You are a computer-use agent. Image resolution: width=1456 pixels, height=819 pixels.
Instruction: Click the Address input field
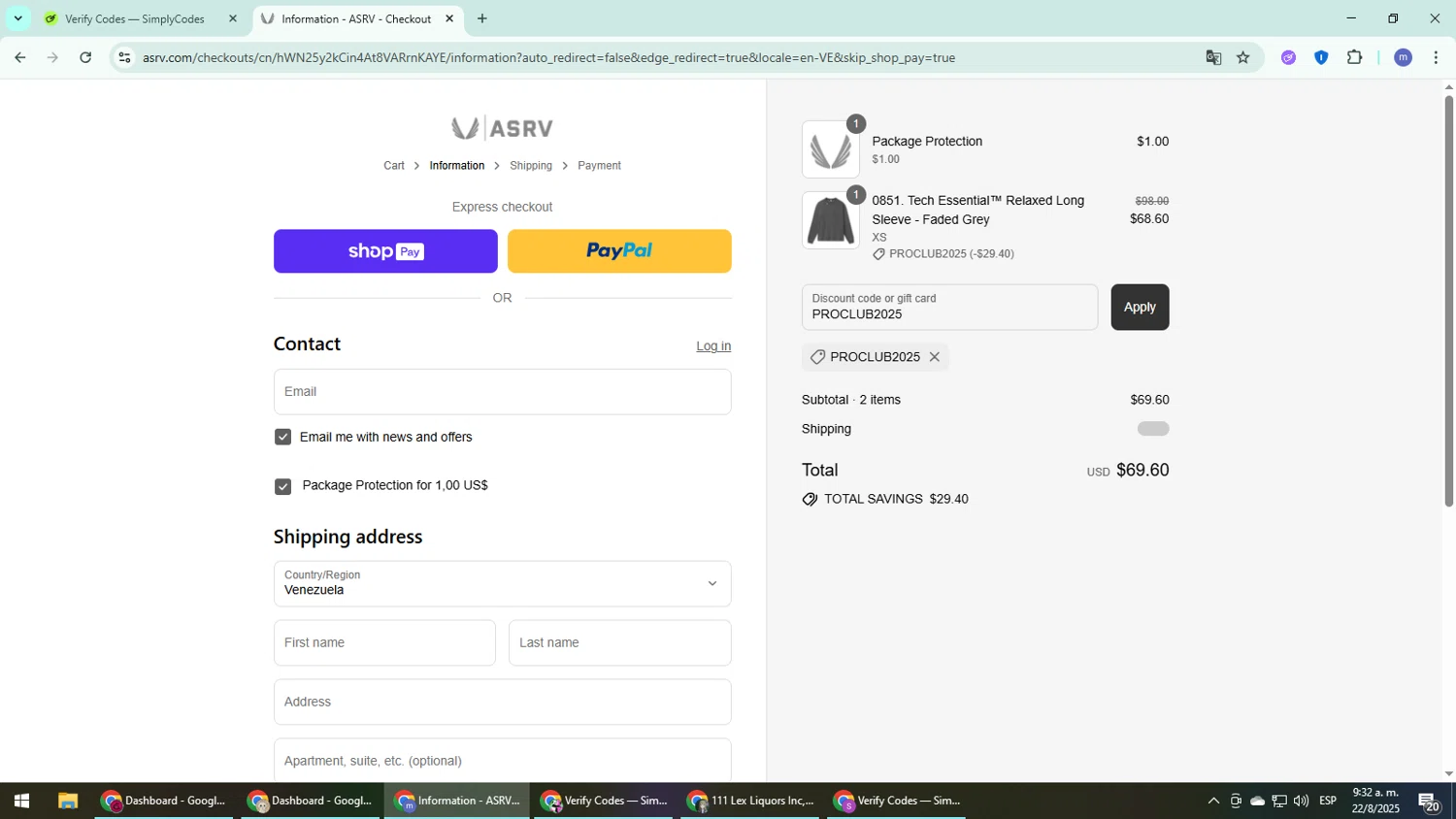tap(502, 702)
